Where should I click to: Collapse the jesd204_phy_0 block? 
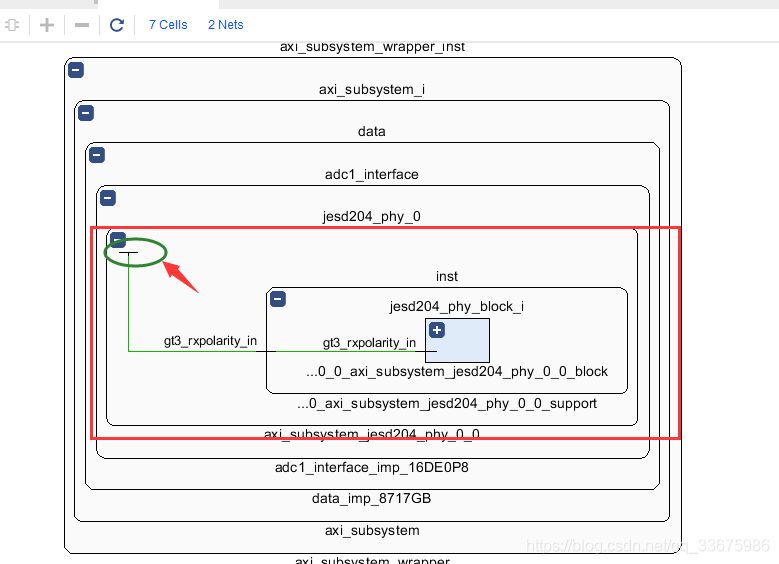tap(118, 240)
